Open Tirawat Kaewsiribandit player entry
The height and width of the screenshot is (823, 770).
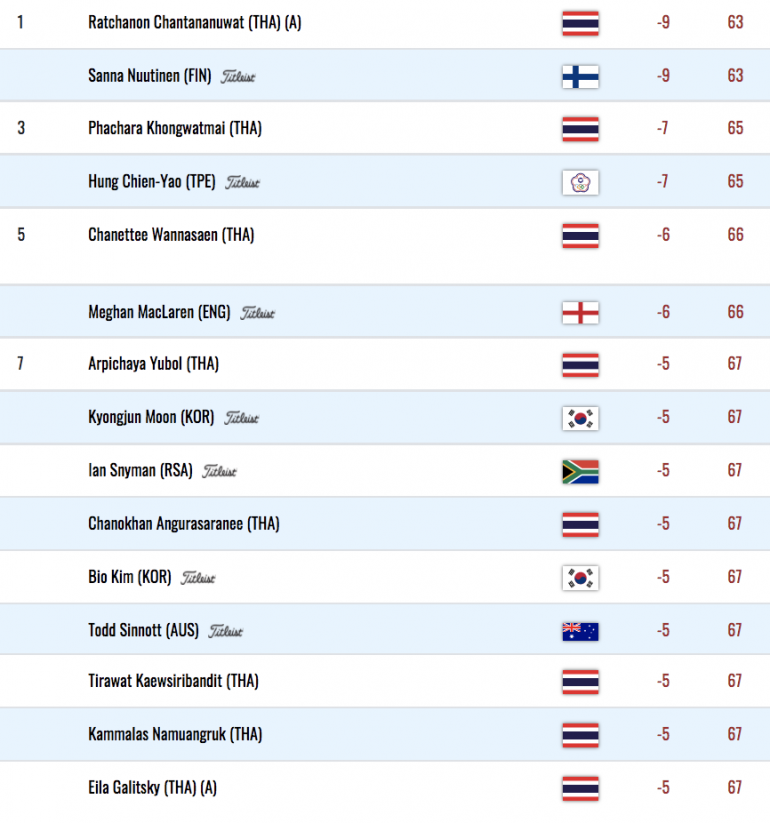(173, 681)
